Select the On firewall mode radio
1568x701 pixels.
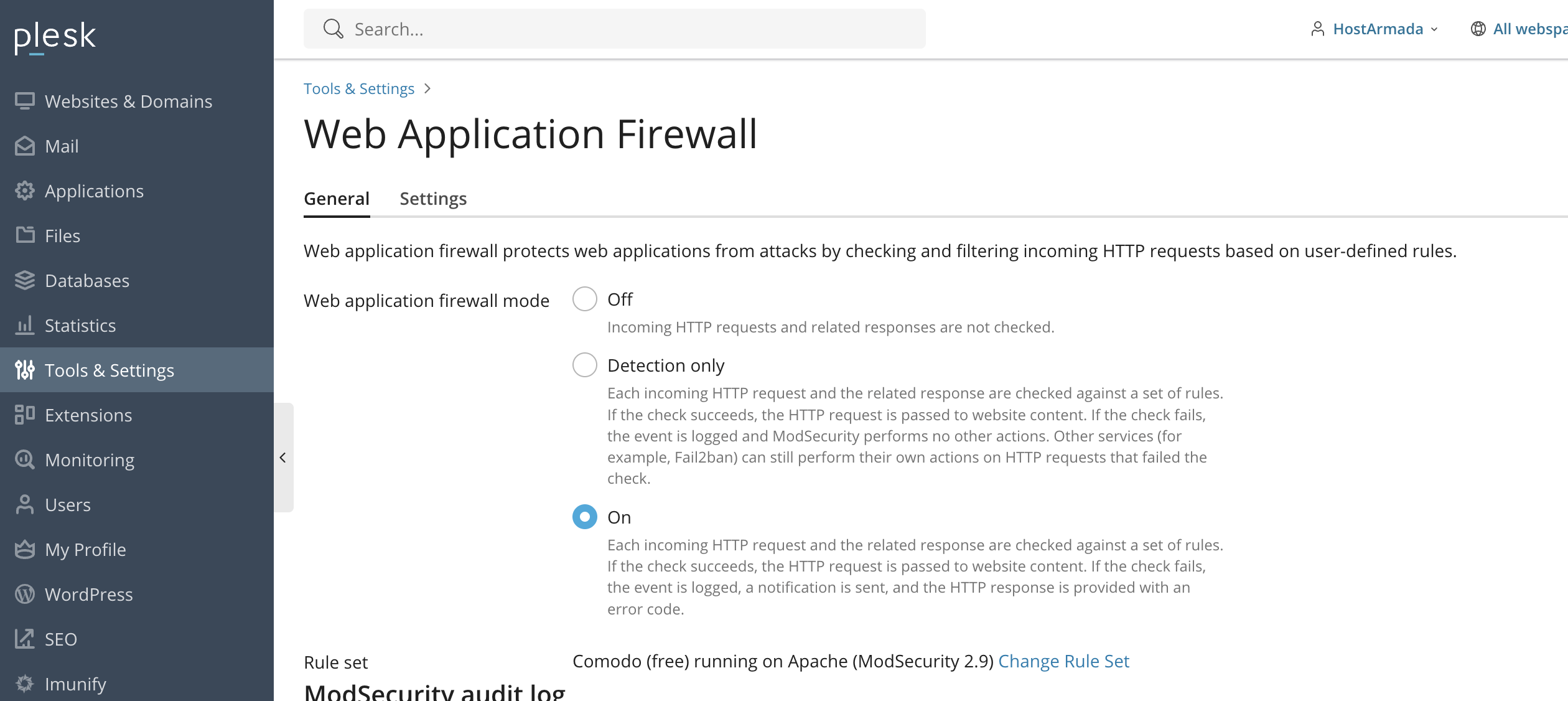coord(585,517)
